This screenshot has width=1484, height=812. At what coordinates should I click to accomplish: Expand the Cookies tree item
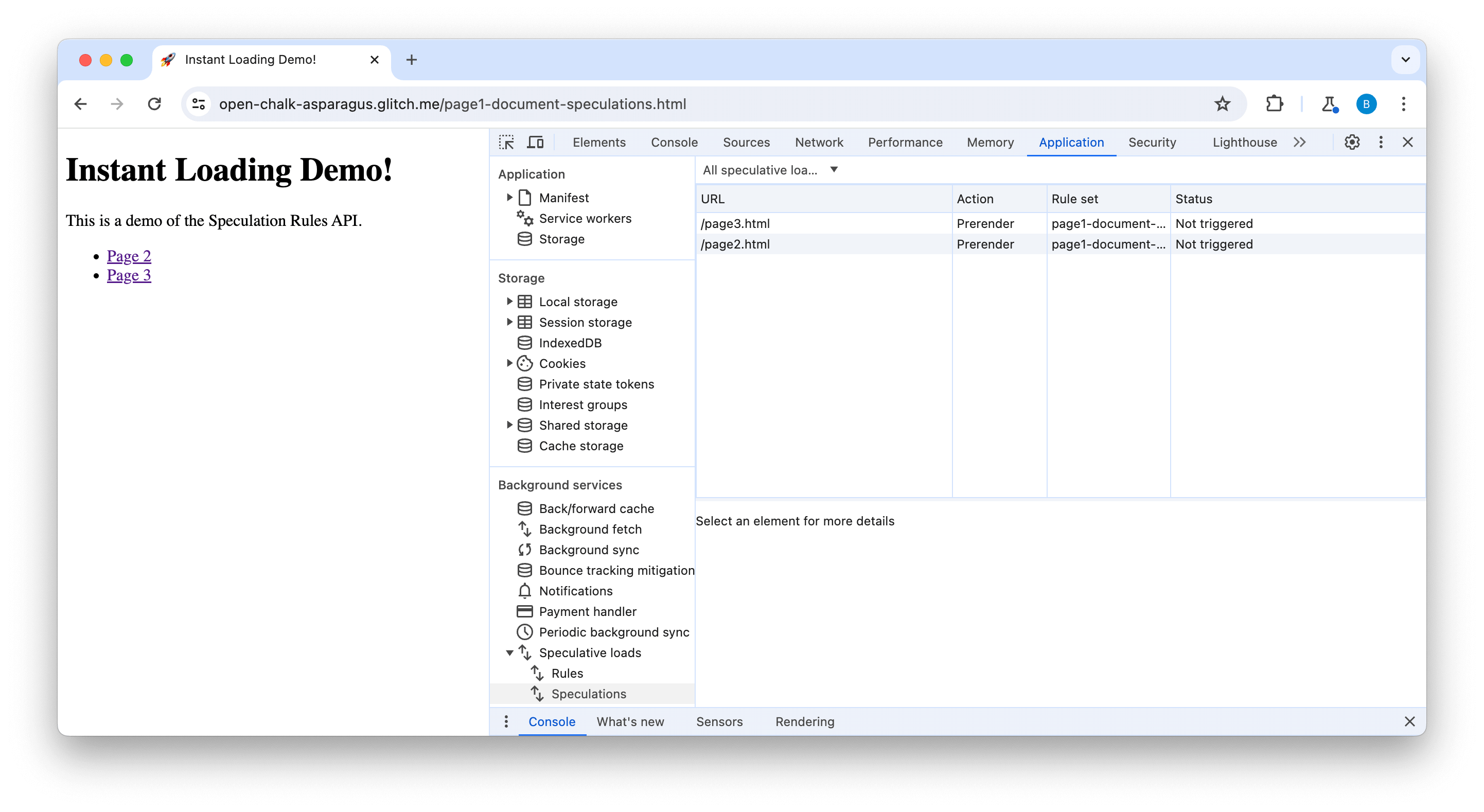coord(508,363)
